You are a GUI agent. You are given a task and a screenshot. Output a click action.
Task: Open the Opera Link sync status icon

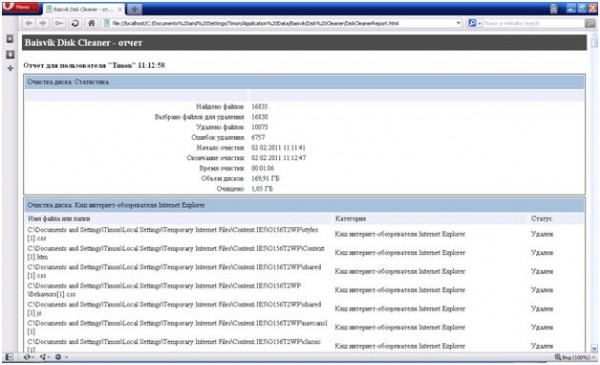pos(28,357)
